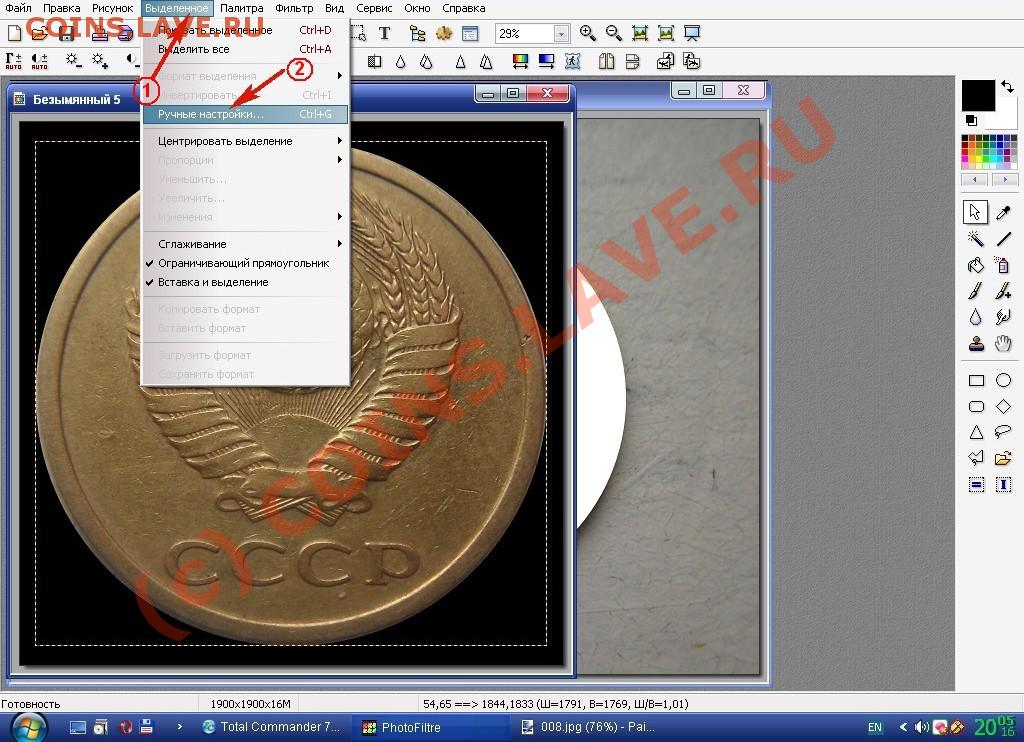Select the Smudge finger tool
This screenshot has width=1024, height=742.
pos(1003,317)
